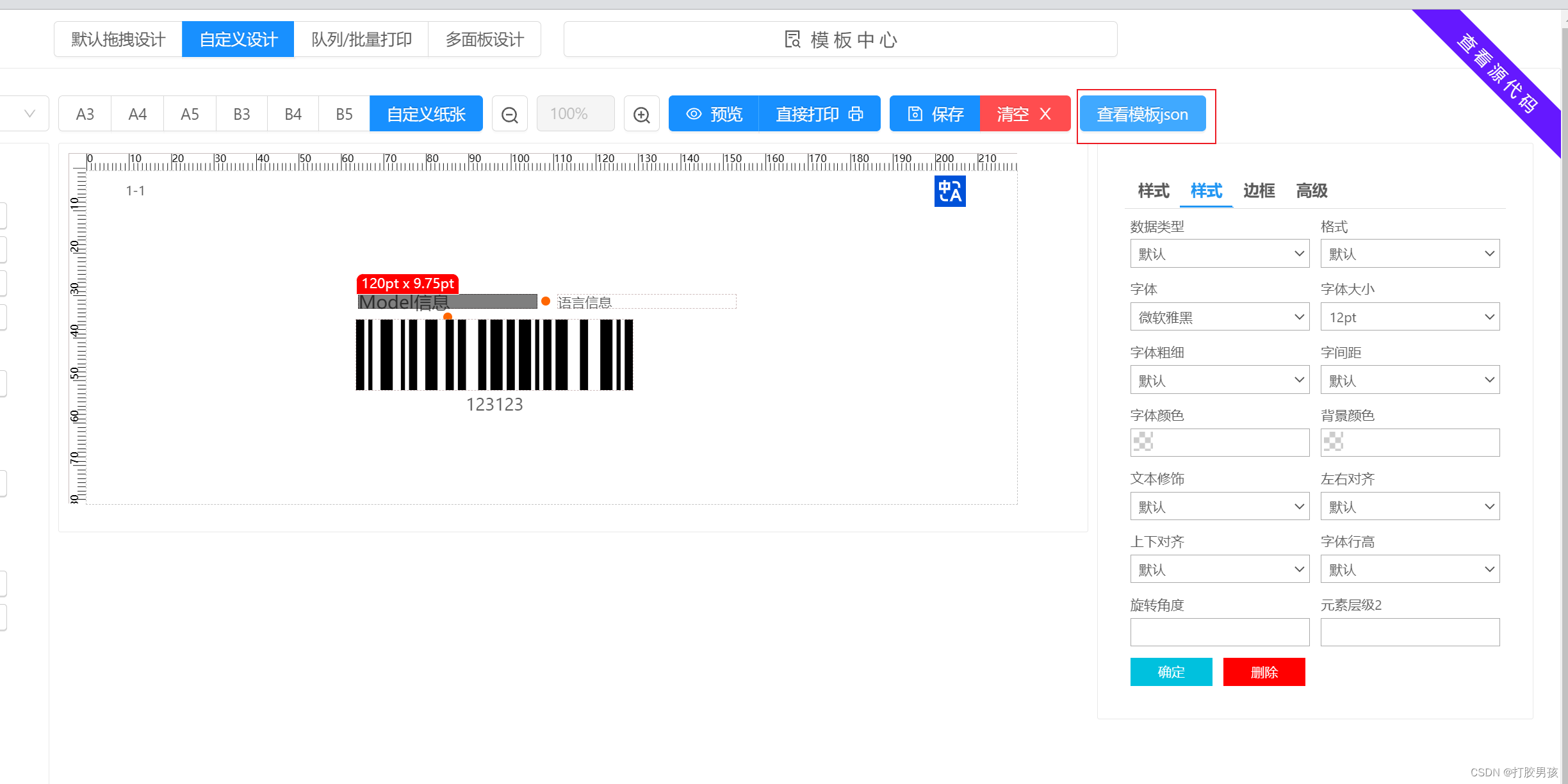The width and height of the screenshot is (1568, 784).
Task: Click the template center document icon
Action: point(792,40)
